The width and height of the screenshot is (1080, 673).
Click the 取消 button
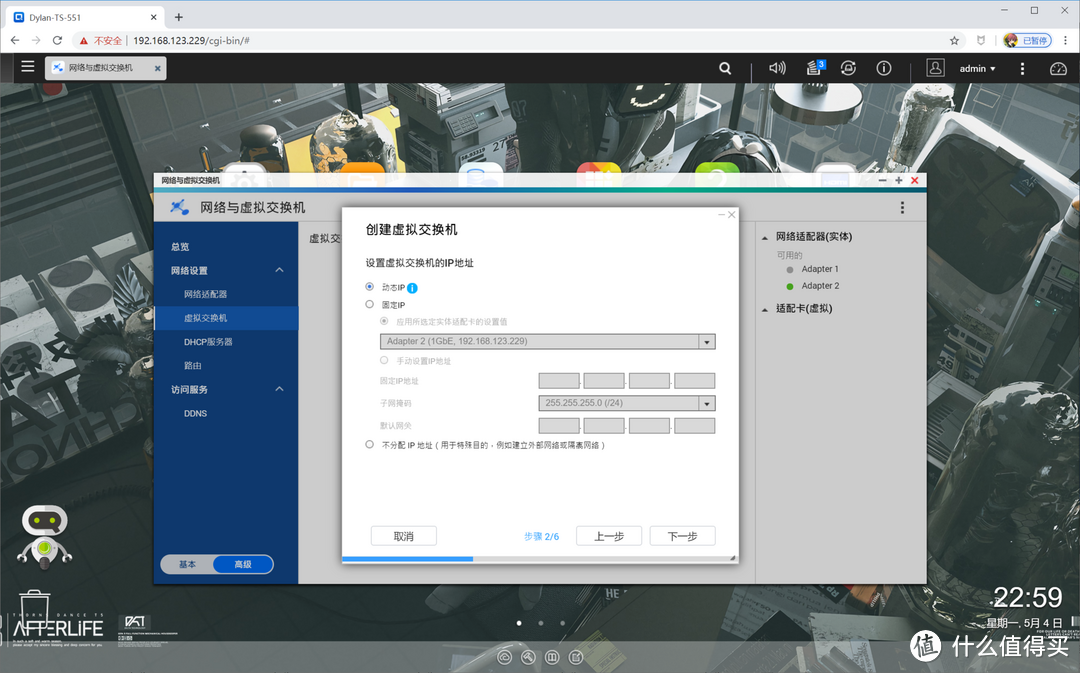click(404, 536)
